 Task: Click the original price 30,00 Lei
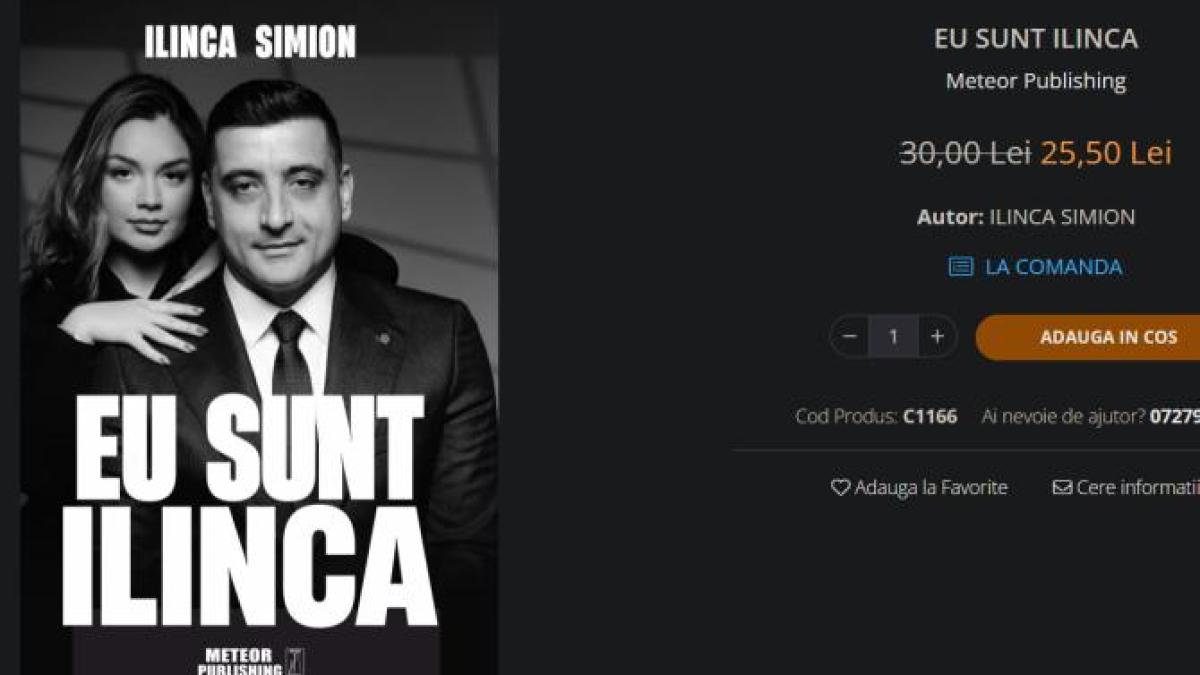(x=965, y=153)
